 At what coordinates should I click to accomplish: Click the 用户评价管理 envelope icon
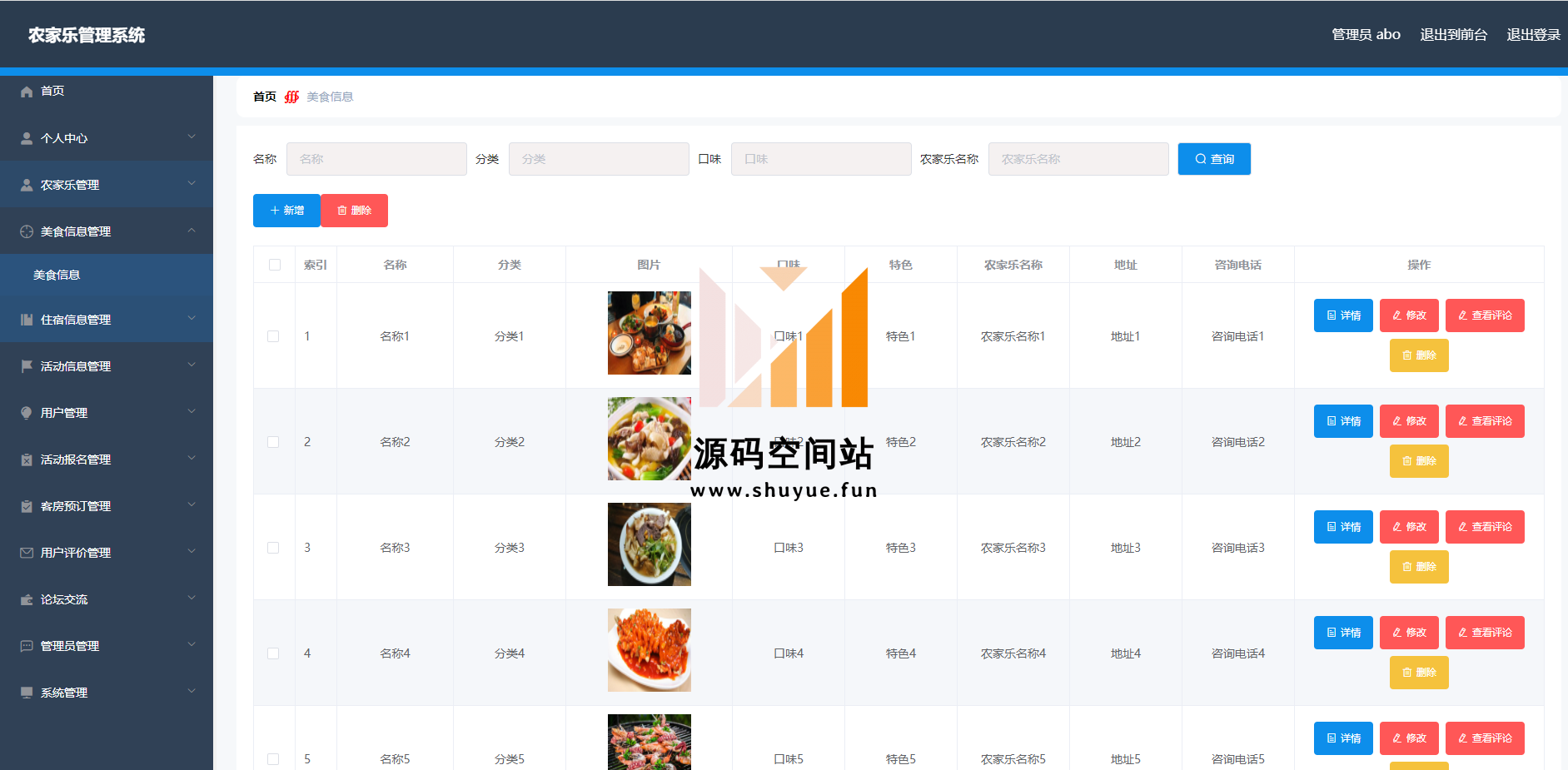[27, 553]
